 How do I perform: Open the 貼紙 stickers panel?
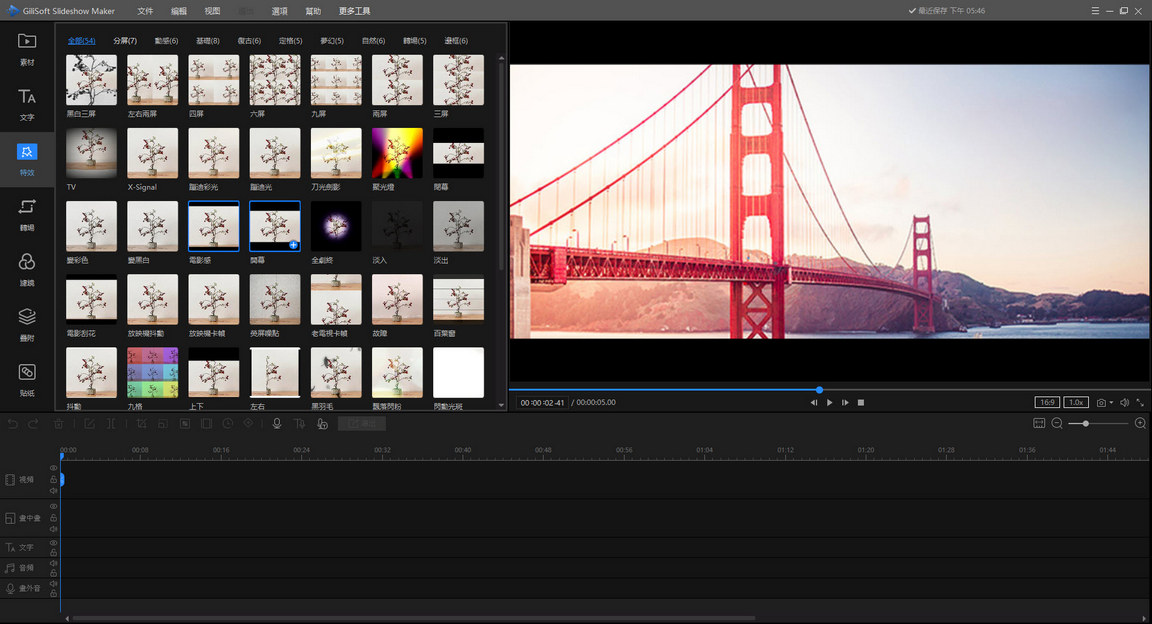(25, 378)
